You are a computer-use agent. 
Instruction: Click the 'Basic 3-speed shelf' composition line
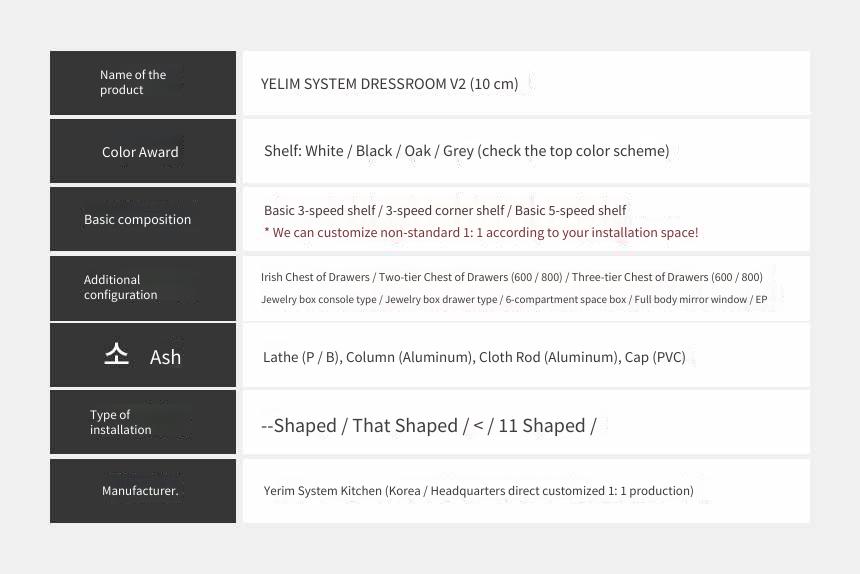(445, 211)
